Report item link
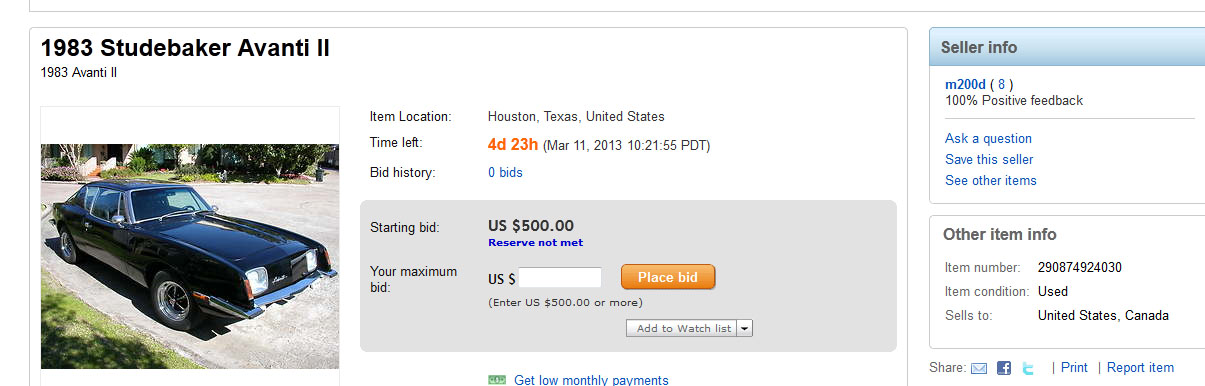This screenshot has height=386, width=1205. click(1140, 368)
